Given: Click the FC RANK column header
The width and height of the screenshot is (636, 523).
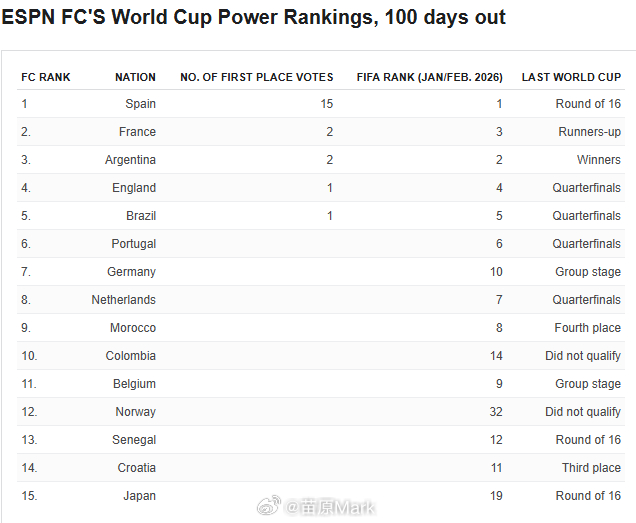Looking at the screenshot, I should (x=46, y=77).
